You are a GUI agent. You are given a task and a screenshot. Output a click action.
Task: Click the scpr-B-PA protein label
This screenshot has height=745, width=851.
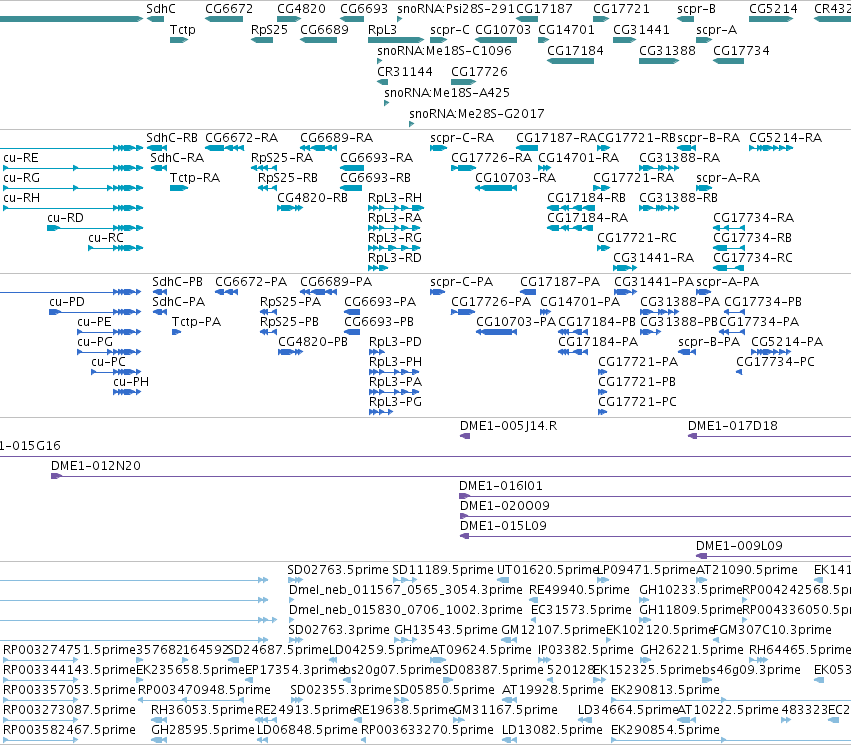pyautogui.click(x=709, y=342)
